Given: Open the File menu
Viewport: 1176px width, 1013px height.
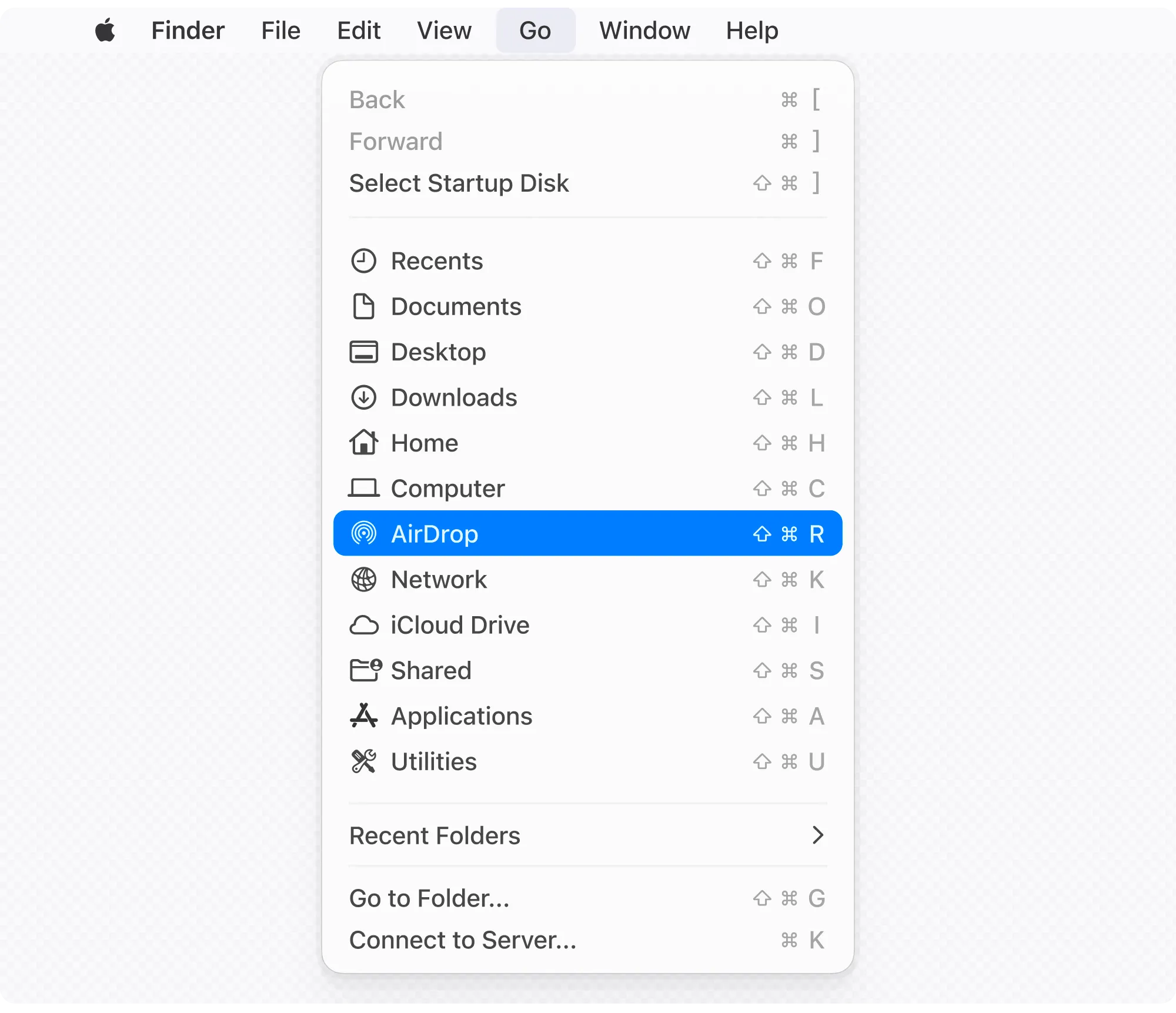Looking at the screenshot, I should [280, 31].
